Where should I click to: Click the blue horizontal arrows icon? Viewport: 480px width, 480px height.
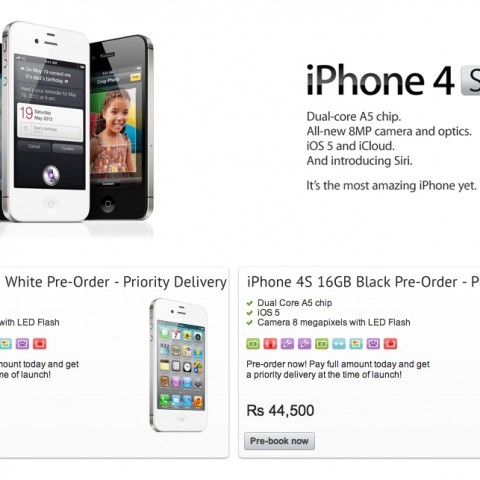click(339, 344)
